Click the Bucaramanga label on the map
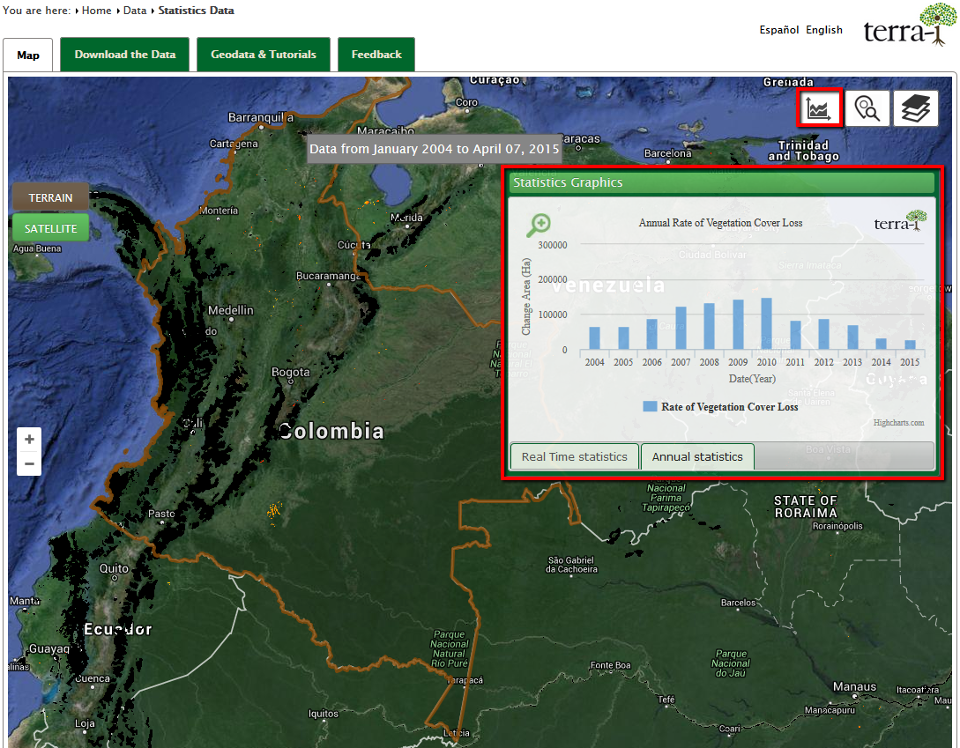The image size is (960, 748). [x=329, y=276]
